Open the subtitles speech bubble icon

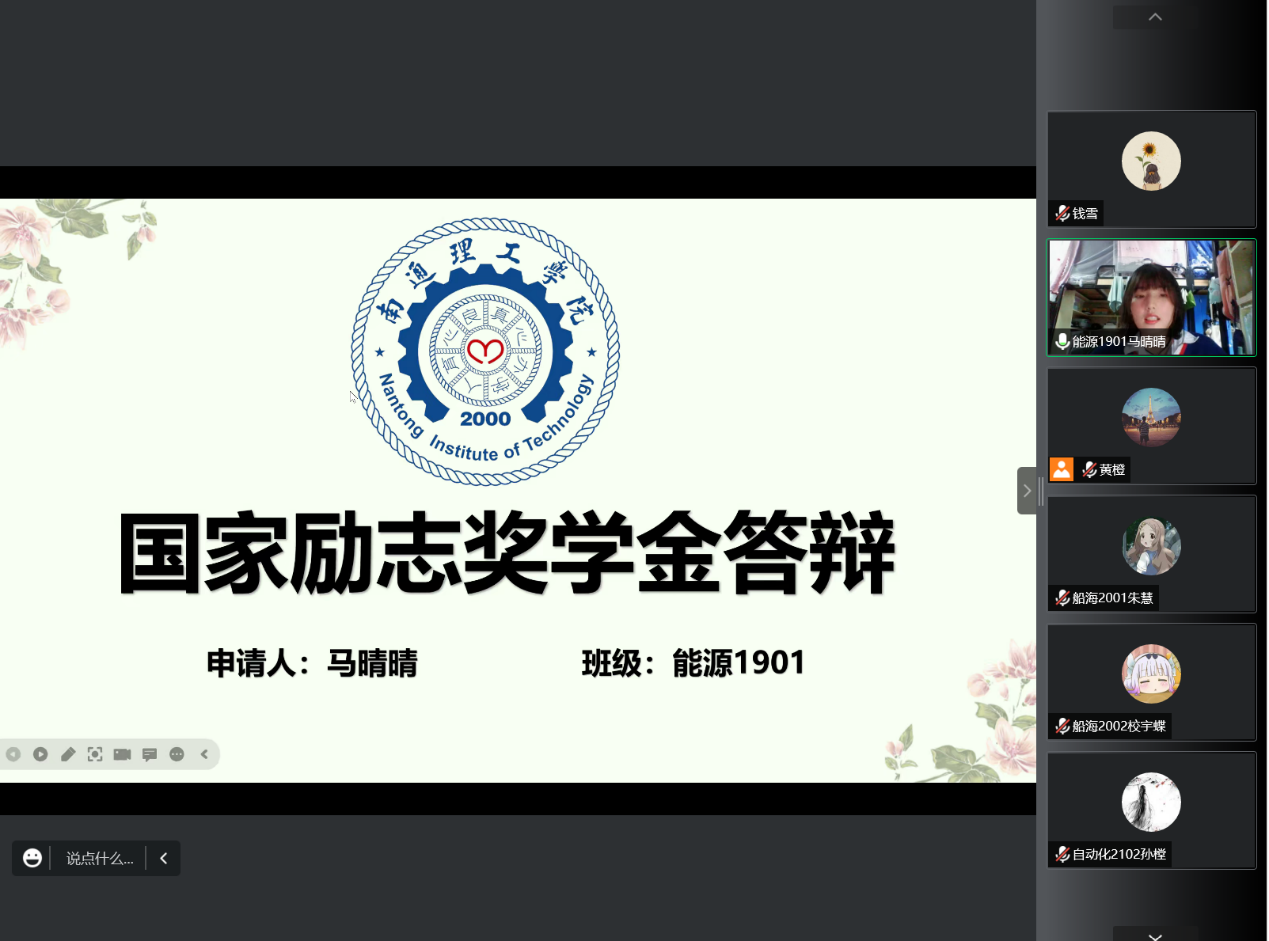[149, 754]
